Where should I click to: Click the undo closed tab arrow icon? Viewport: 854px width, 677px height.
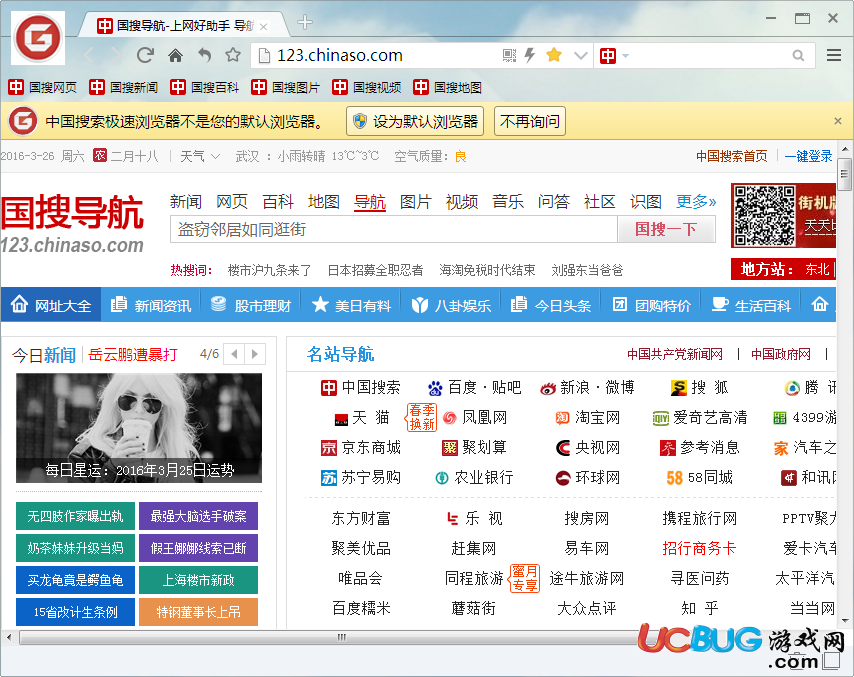[x=204, y=55]
